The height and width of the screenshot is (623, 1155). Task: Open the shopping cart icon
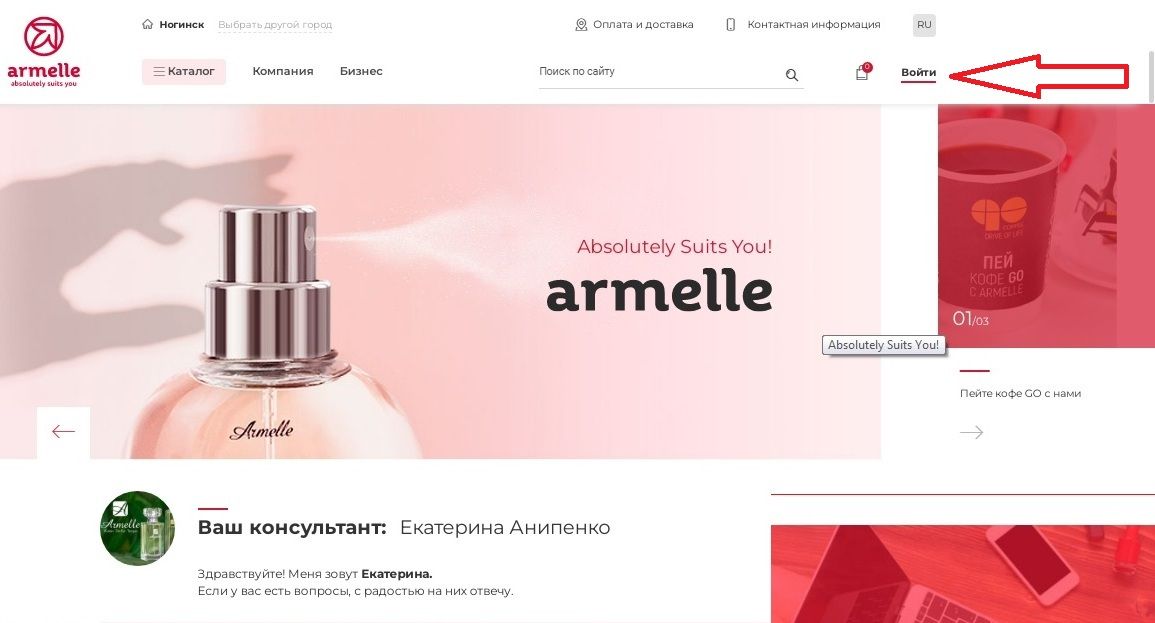pos(862,72)
